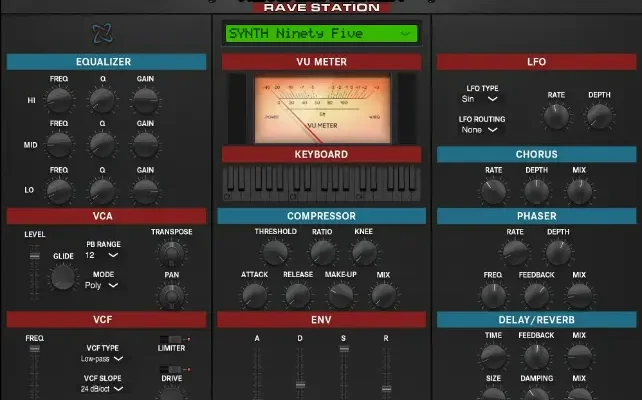The height and width of the screenshot is (400, 642).
Task: Open the SYNTH Ninety Five preset dropdown
Action: [320, 34]
